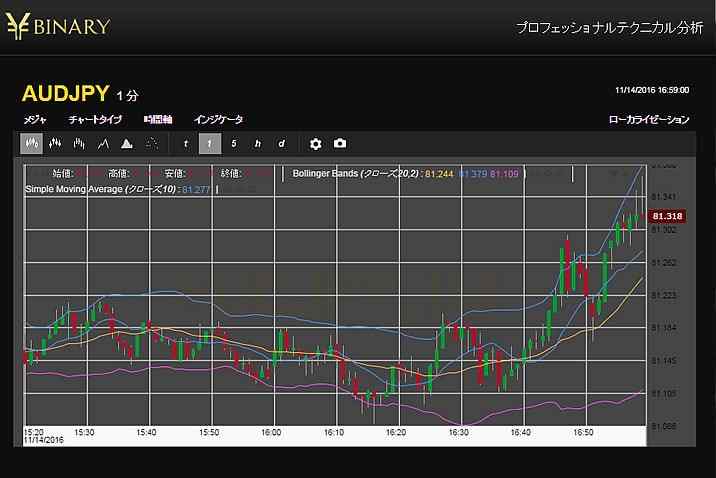Choose the OHLC bar chart icon
The image size is (716, 478).
coord(79,143)
